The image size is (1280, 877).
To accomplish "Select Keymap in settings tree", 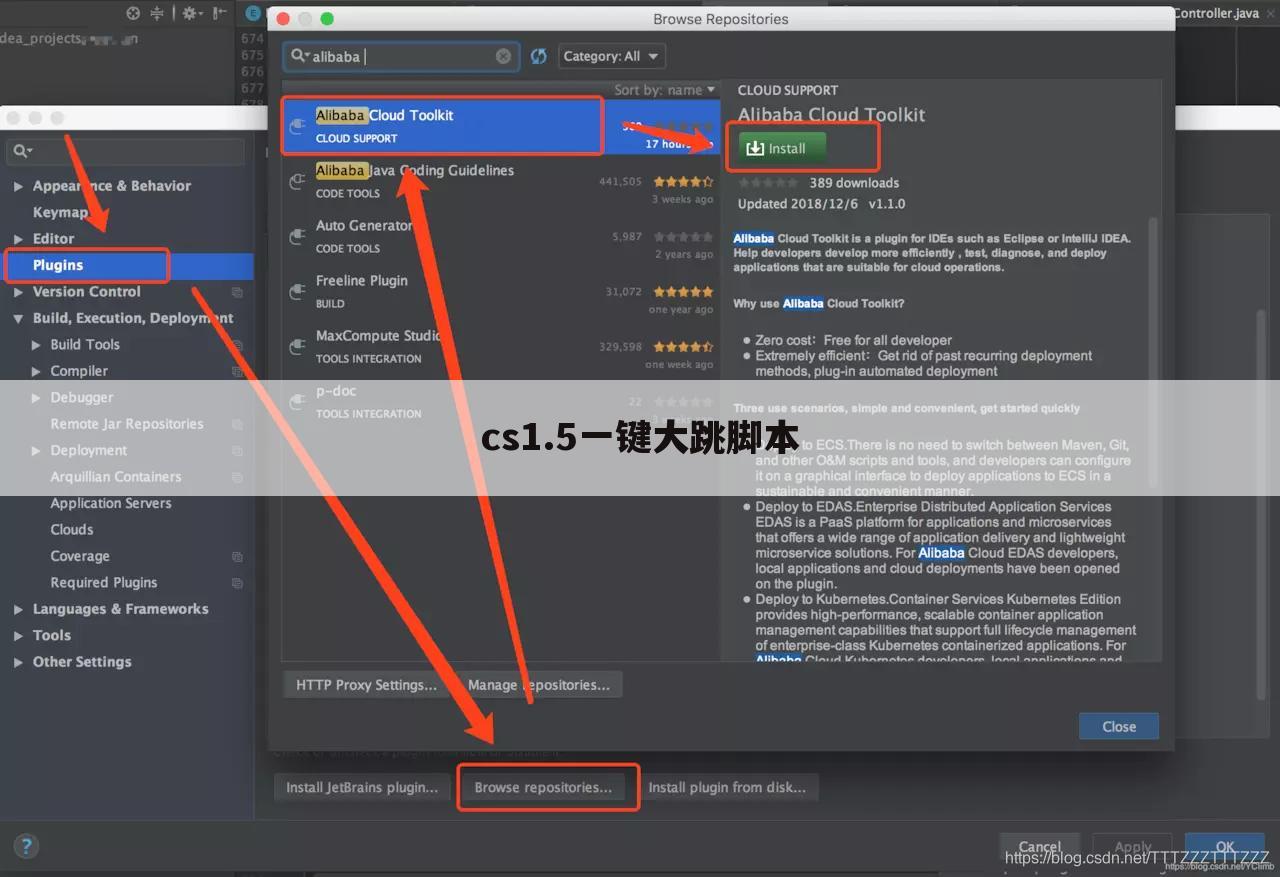I will coord(60,212).
